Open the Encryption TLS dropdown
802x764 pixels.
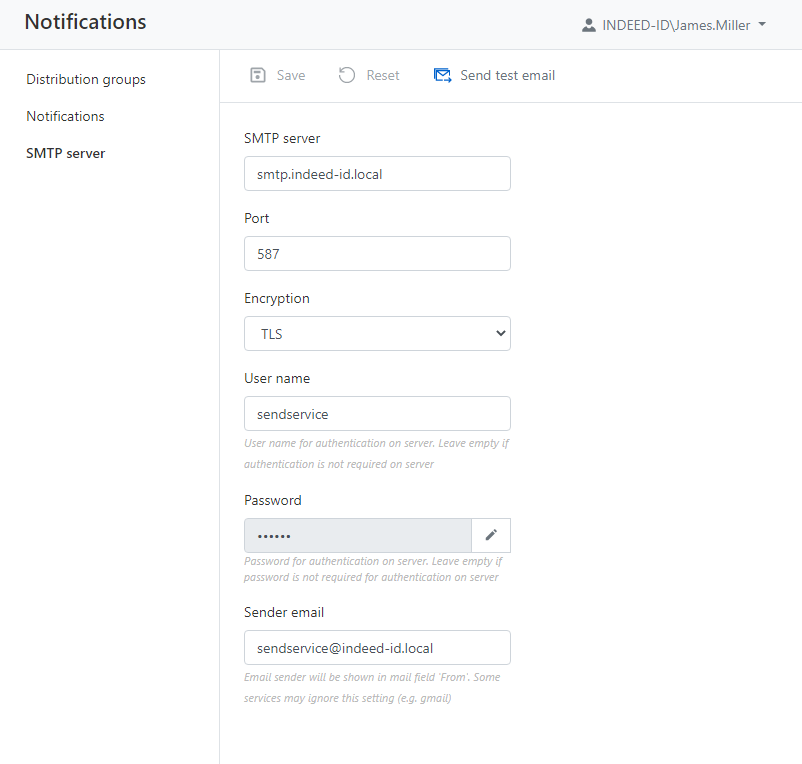(x=377, y=334)
